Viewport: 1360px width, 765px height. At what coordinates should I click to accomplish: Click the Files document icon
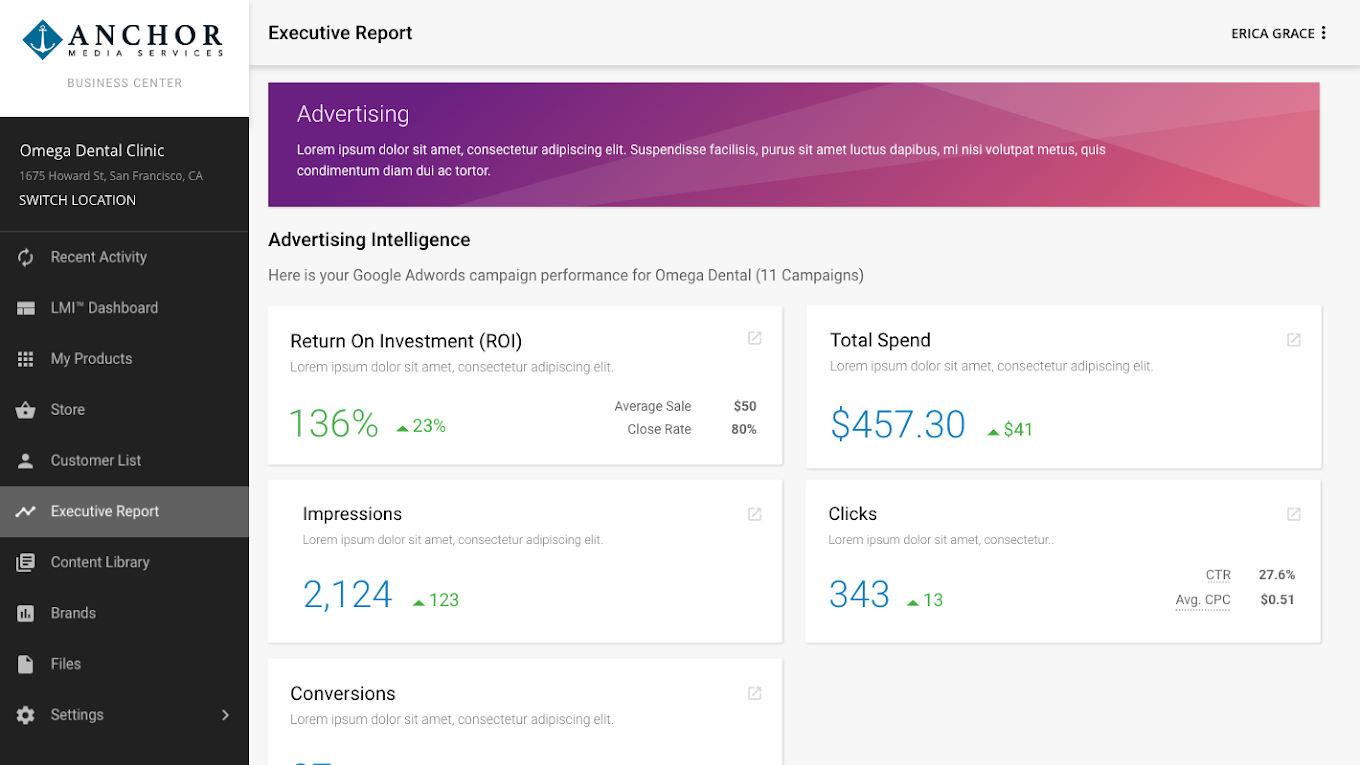click(x=26, y=664)
